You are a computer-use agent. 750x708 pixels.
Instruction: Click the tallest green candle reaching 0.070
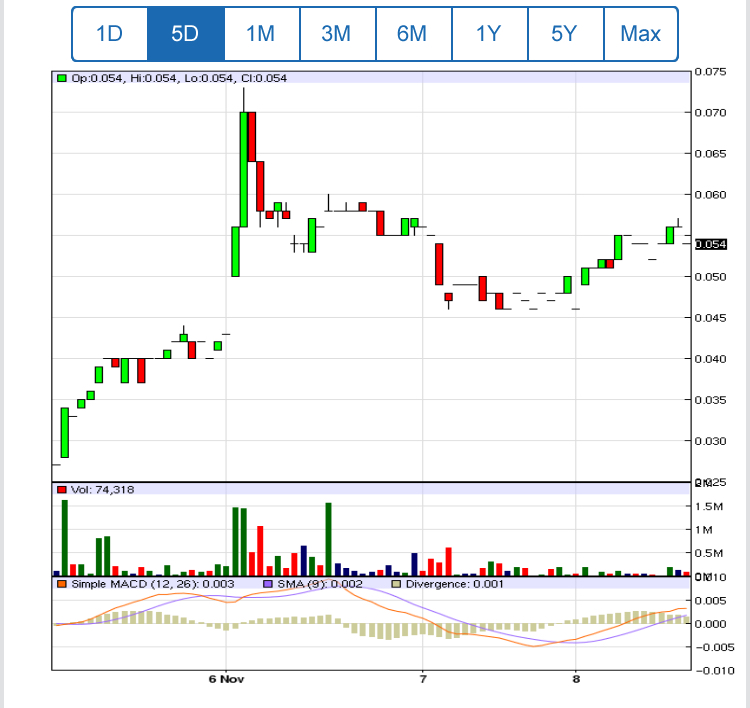[x=244, y=169]
